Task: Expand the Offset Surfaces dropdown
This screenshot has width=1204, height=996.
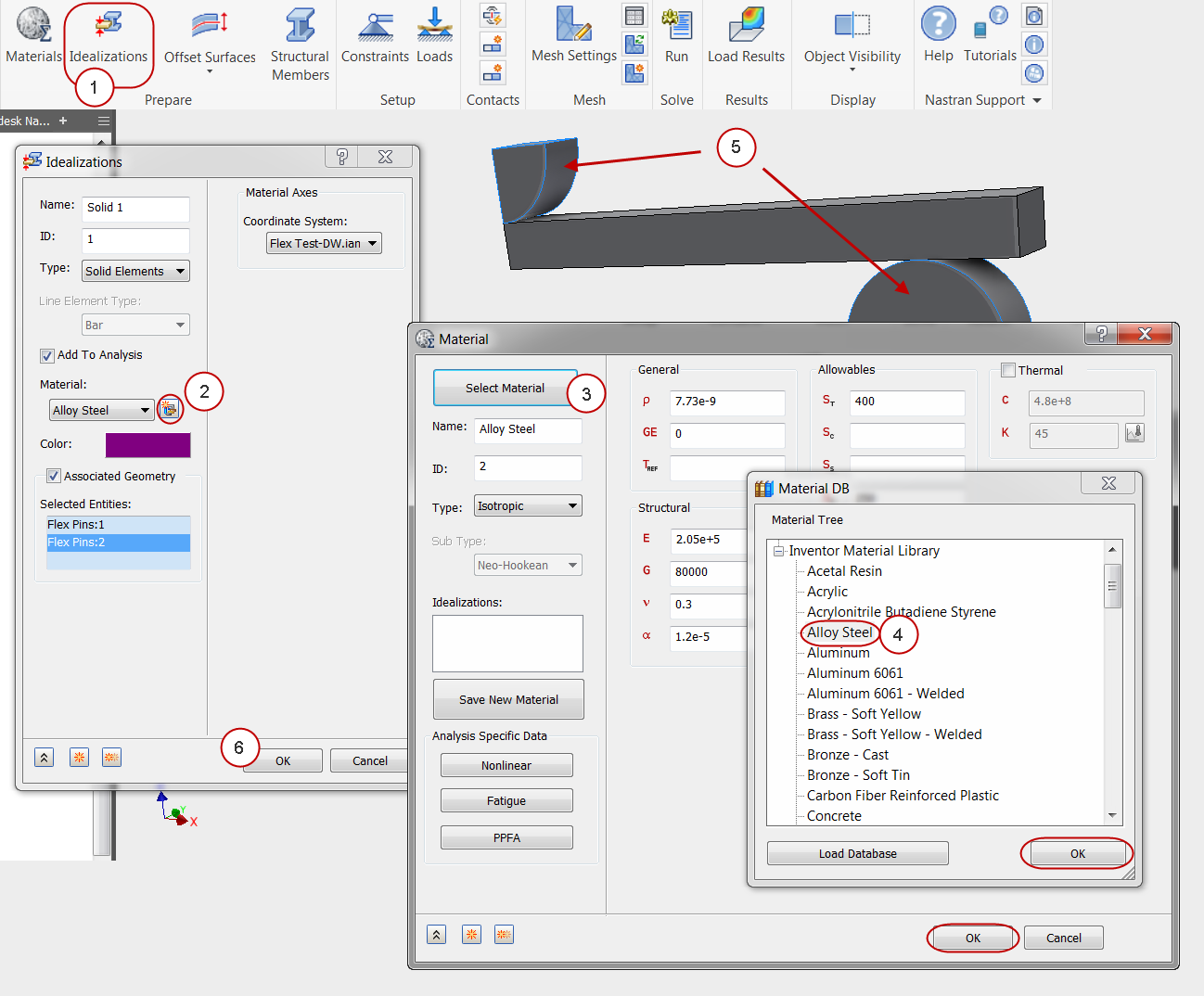Action: 210,71
